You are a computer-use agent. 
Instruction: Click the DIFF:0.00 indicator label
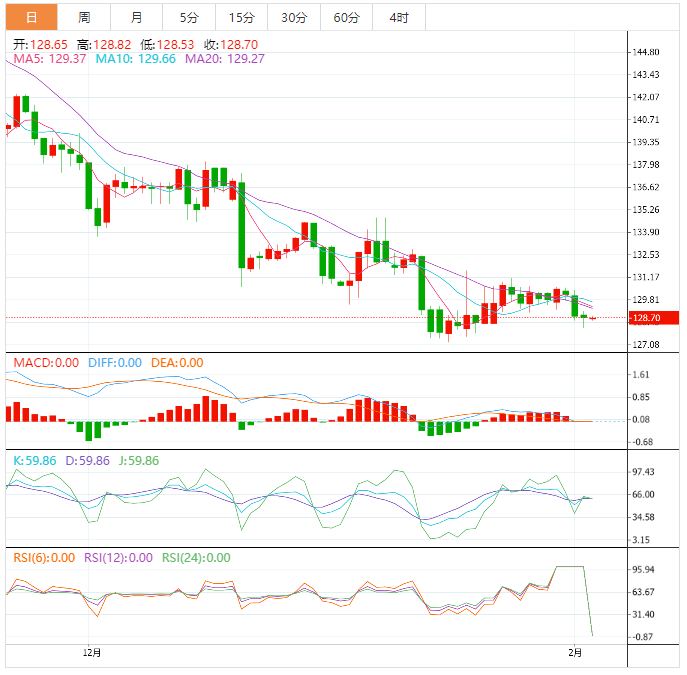coord(115,363)
